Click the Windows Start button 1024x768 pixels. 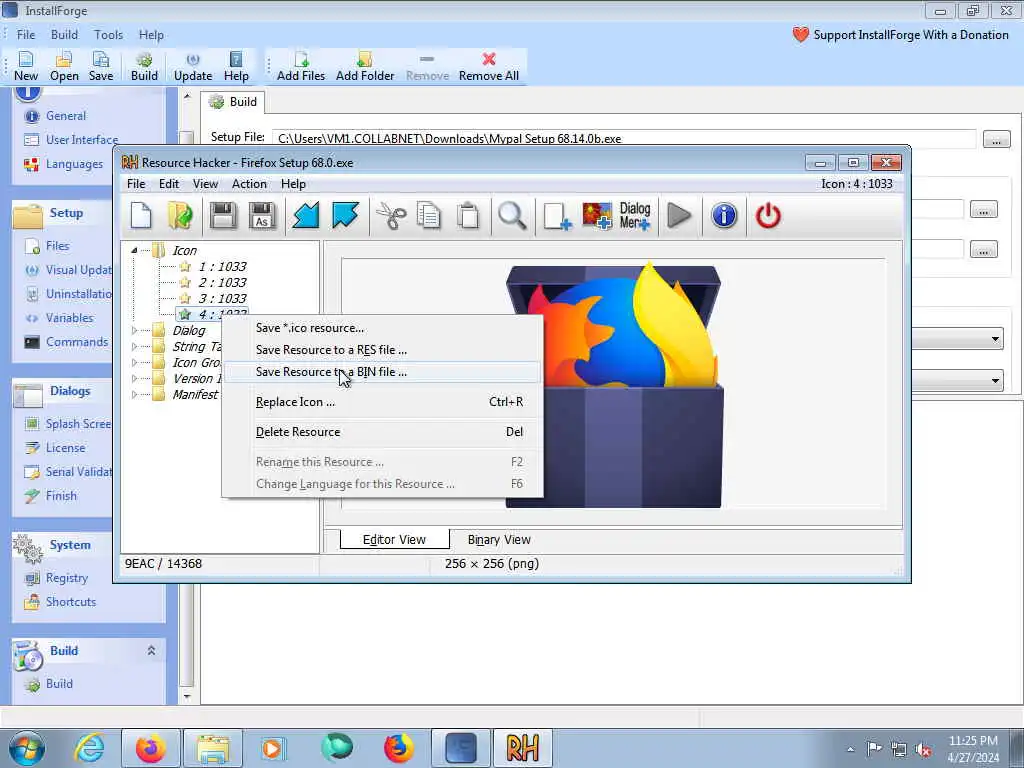(27, 748)
